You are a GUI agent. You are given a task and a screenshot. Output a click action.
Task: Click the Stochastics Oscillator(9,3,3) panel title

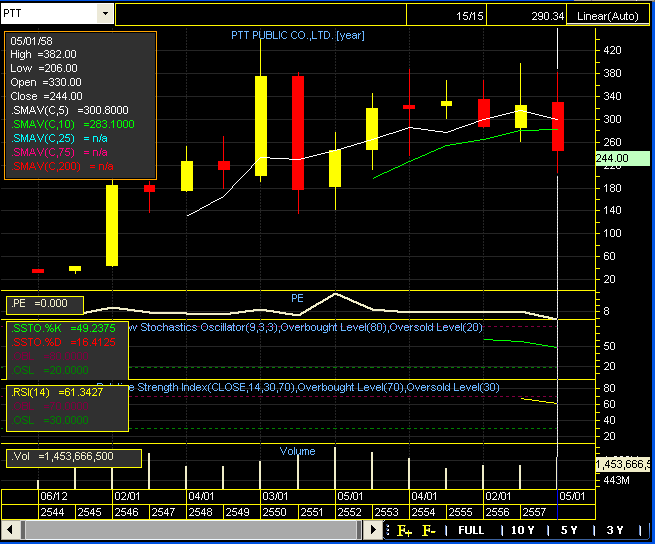pos(308,327)
